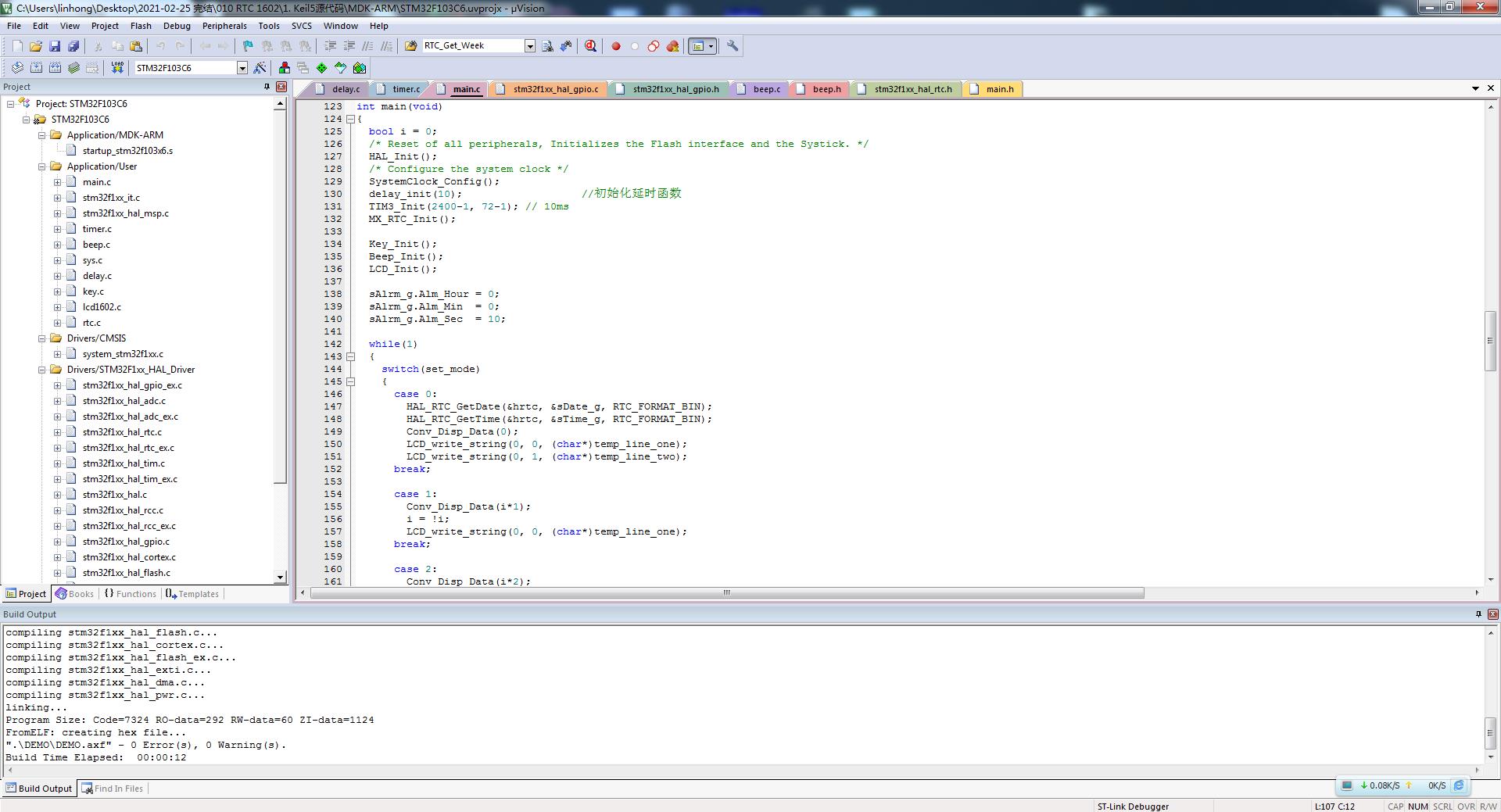Click the Find in Files icon
The width and height of the screenshot is (1501, 812).
410,46
